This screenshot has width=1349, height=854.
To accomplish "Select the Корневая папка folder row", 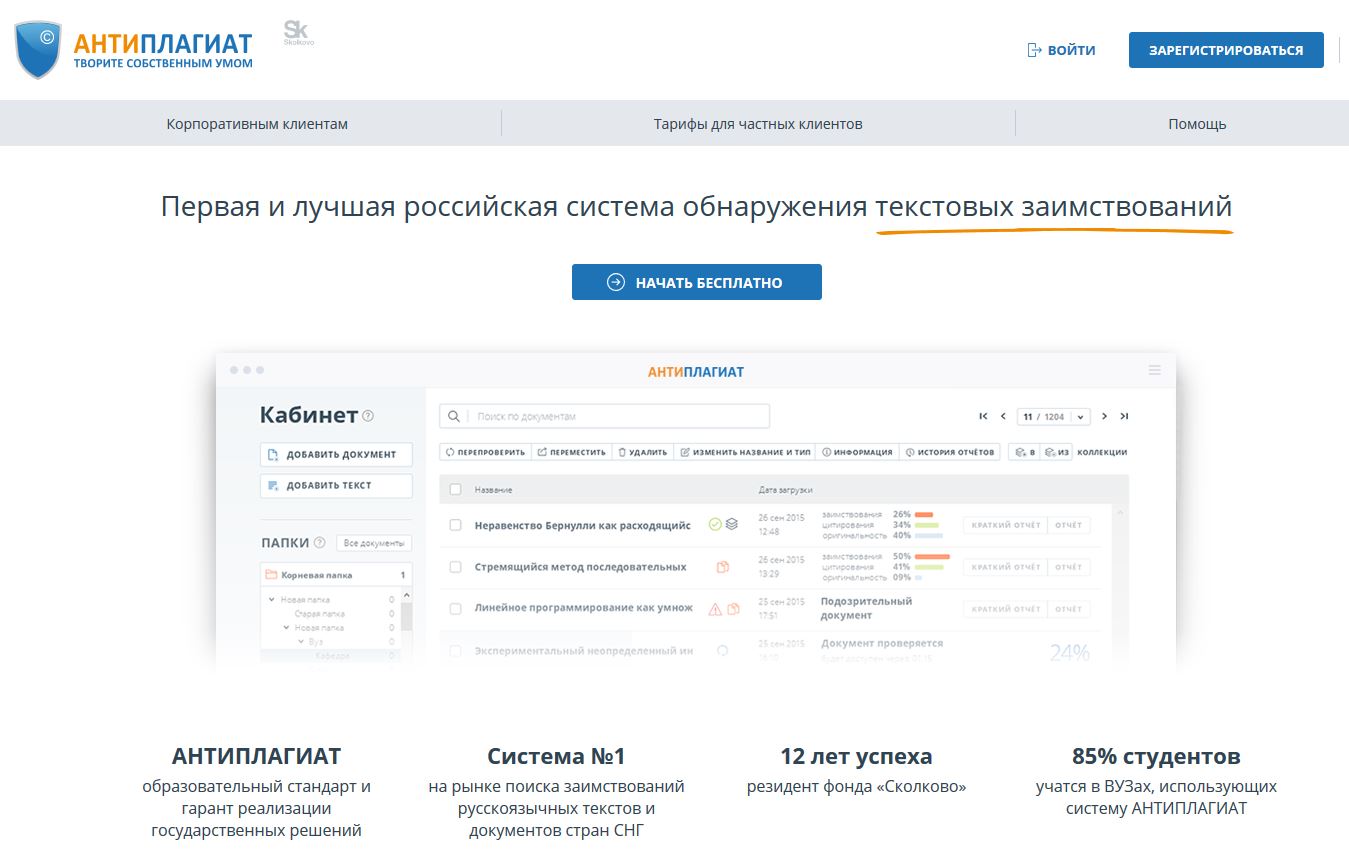I will click(x=335, y=575).
